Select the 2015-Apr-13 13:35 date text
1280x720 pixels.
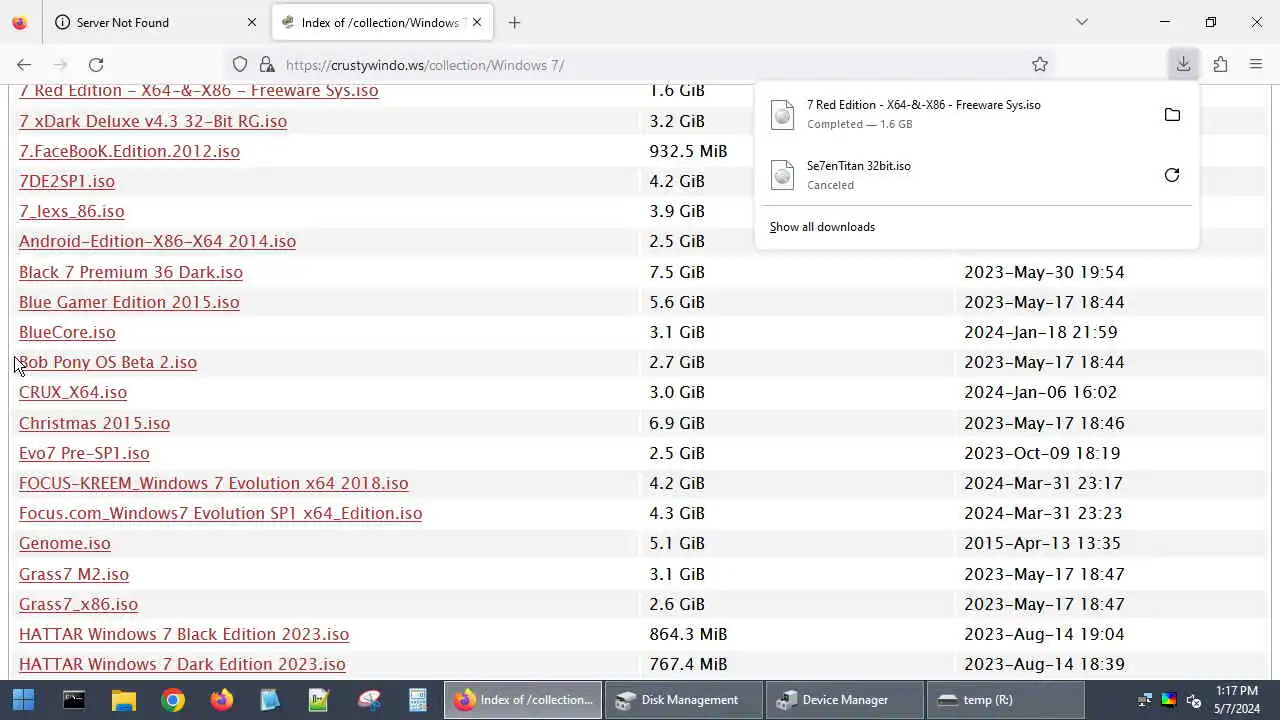[x=1042, y=543]
